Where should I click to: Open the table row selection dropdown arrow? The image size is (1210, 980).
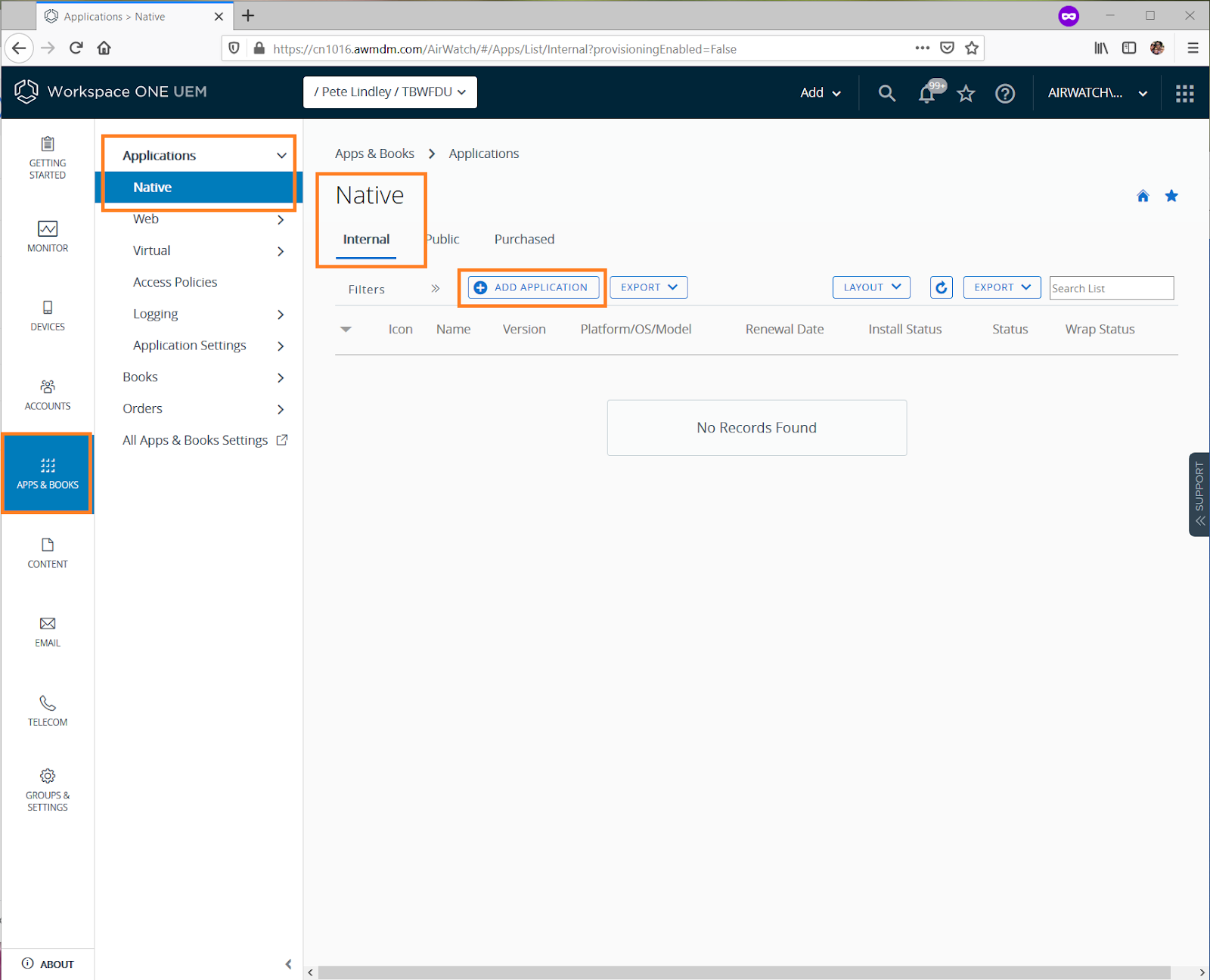[346, 329]
